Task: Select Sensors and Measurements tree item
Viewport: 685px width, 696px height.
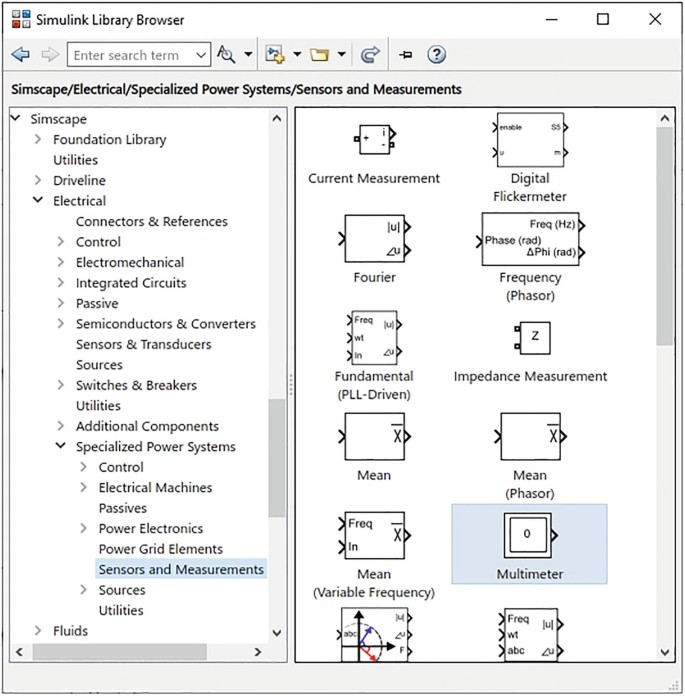Action: 181,569
